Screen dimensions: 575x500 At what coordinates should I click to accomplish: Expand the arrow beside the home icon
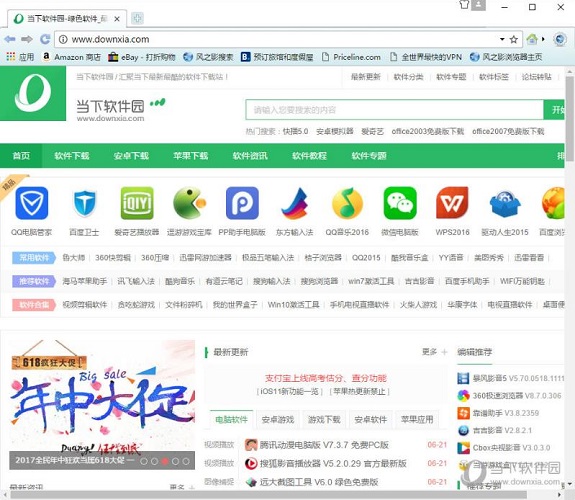click(543, 39)
